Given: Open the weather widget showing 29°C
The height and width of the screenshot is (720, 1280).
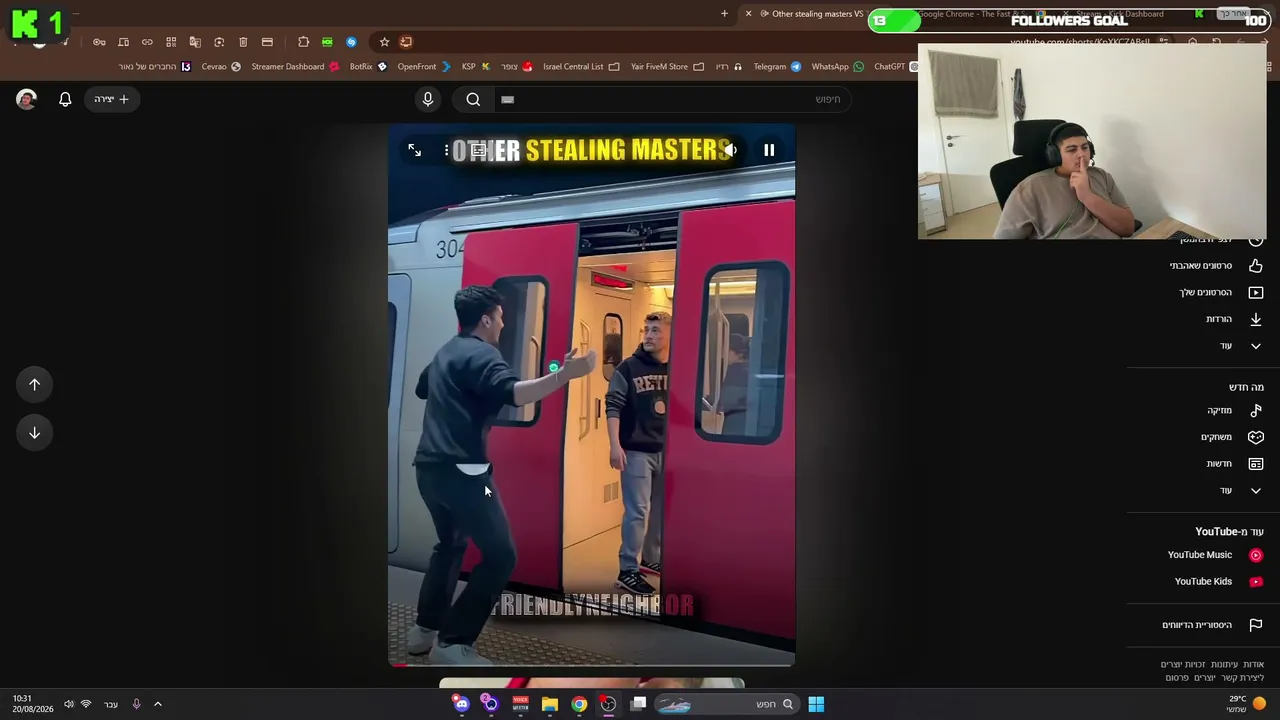Looking at the screenshot, I should [1245, 704].
